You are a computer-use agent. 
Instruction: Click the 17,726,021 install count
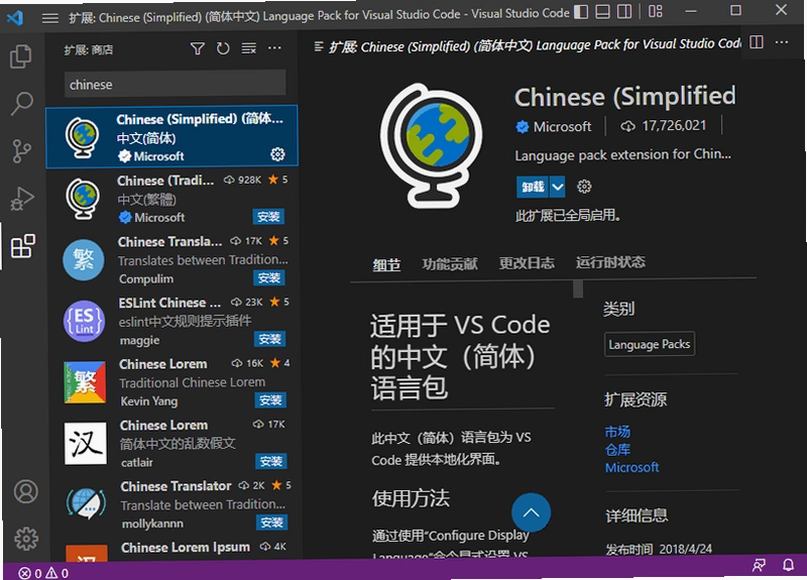tap(673, 126)
